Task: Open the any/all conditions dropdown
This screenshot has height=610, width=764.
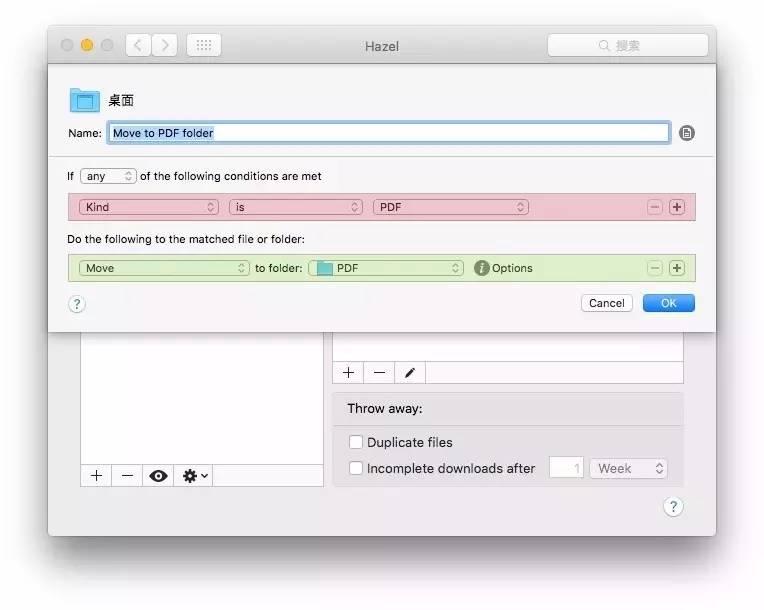Action: click(x=108, y=176)
